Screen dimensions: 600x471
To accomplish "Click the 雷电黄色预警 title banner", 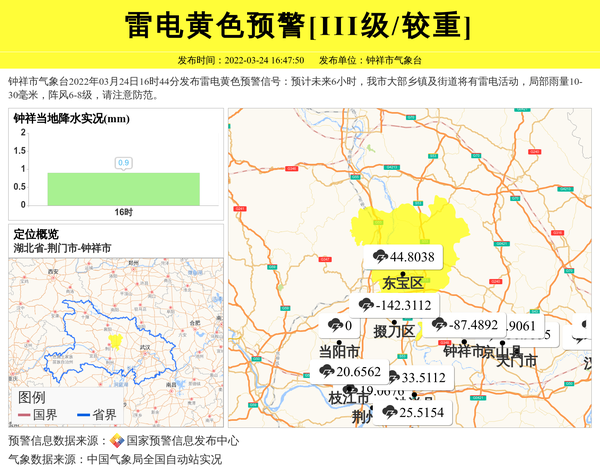I will click(299, 25).
